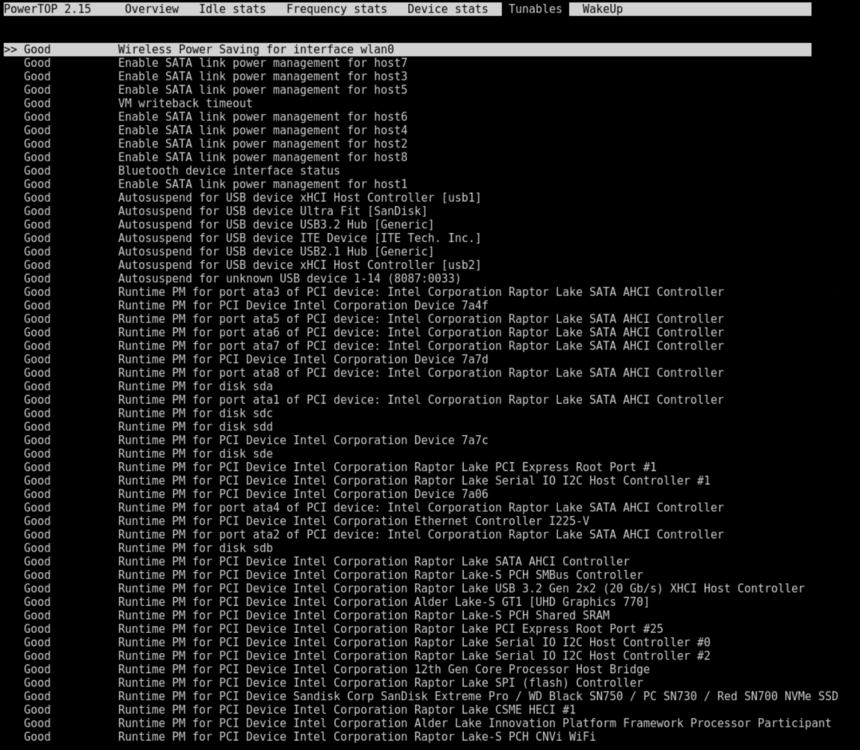
Task: Select Runtime PM for I2C Host Controller #1
Action: (367, 480)
